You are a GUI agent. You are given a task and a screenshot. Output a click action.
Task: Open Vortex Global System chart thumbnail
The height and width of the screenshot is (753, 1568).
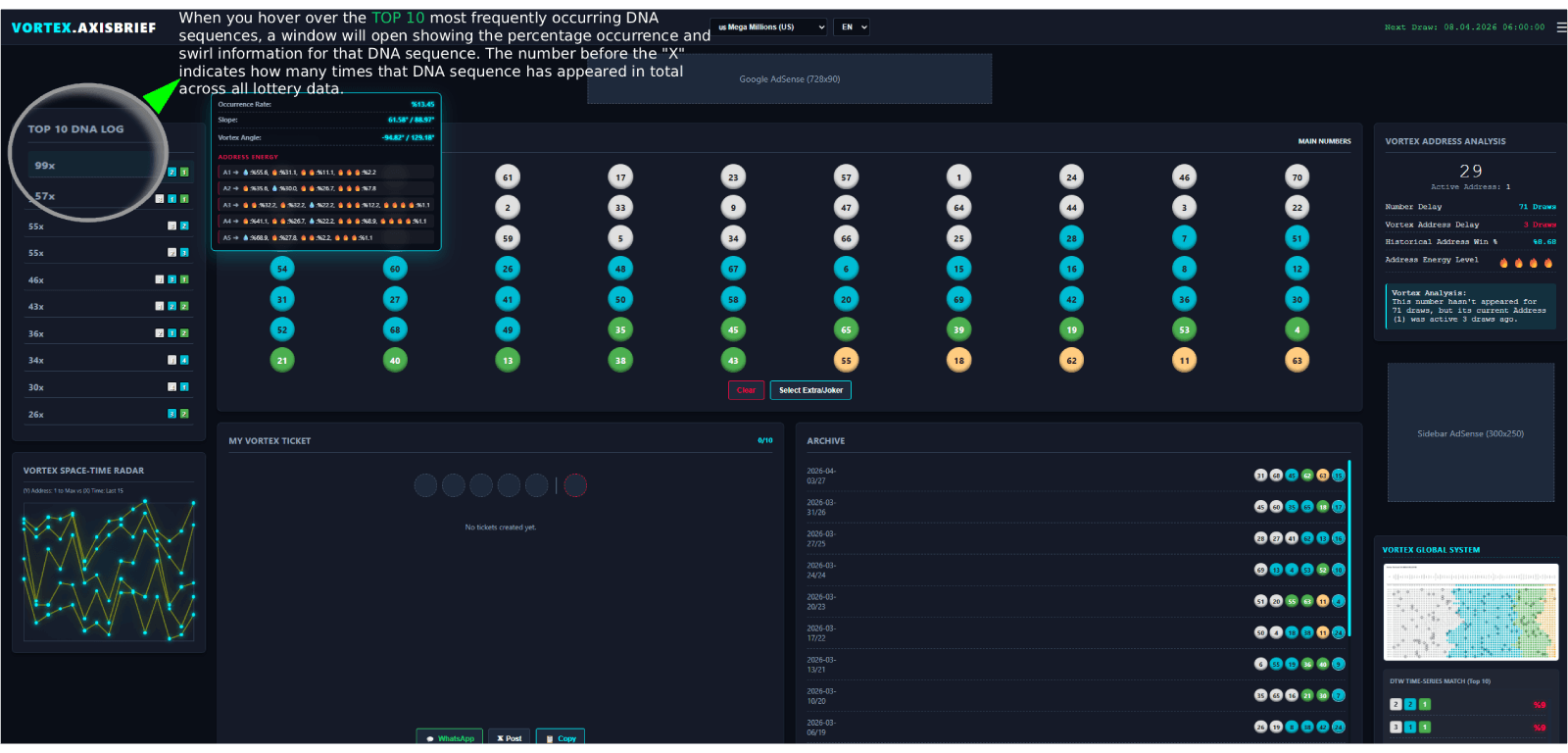1470,612
